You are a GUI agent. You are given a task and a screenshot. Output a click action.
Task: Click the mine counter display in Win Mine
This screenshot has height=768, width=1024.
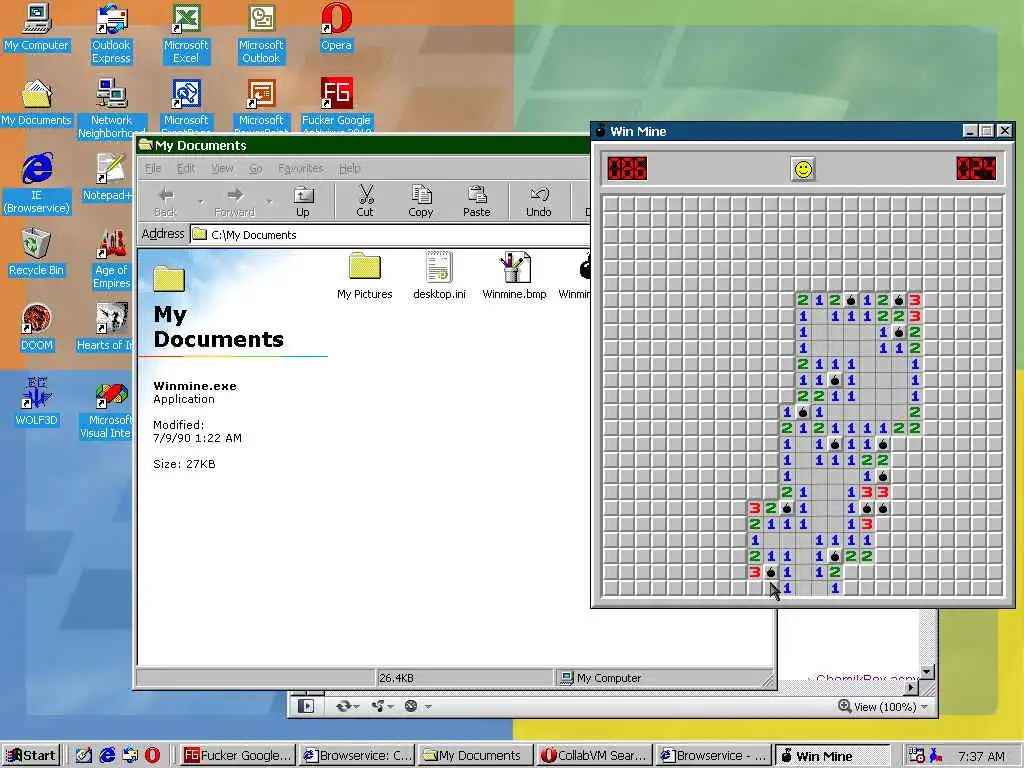tap(627, 168)
